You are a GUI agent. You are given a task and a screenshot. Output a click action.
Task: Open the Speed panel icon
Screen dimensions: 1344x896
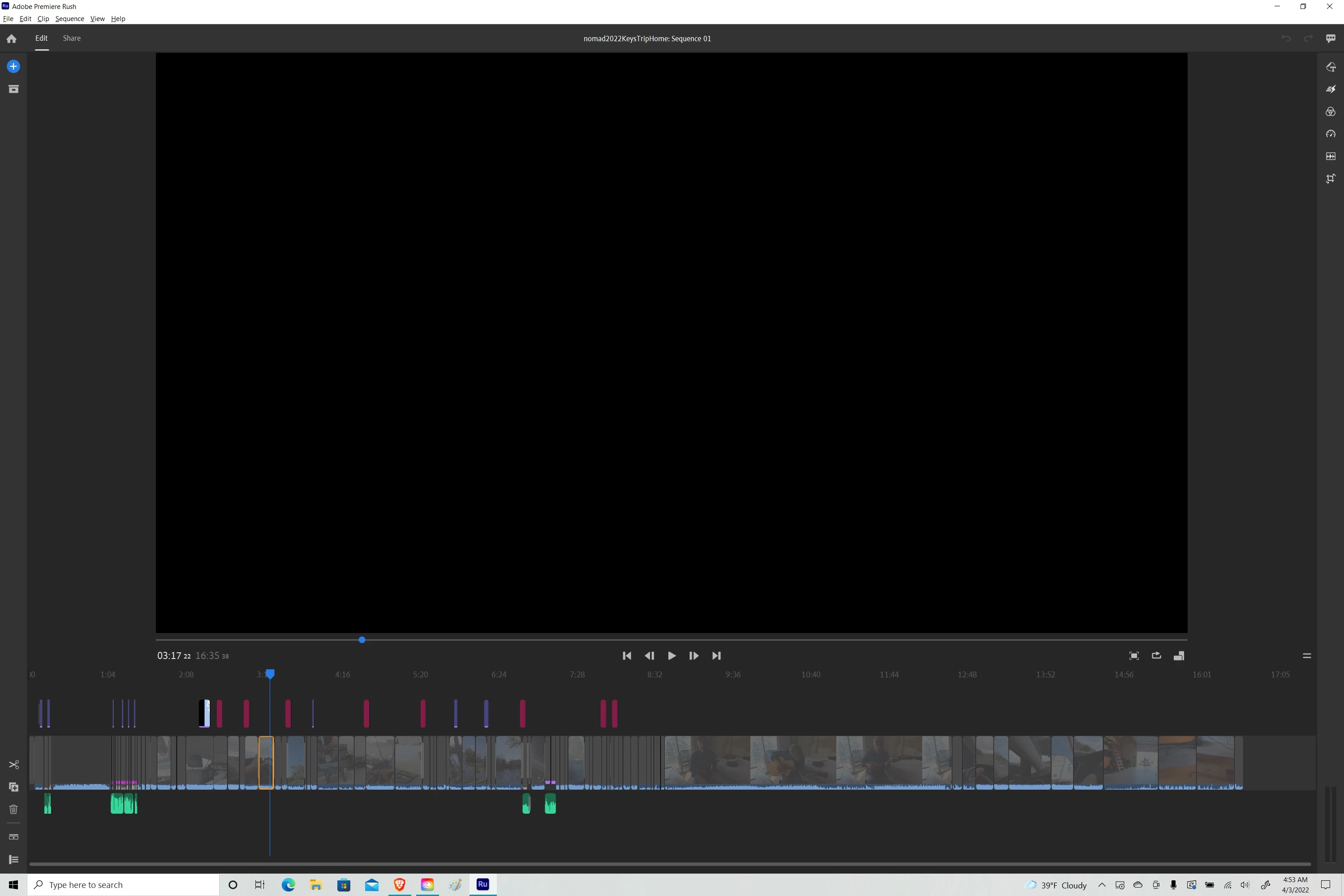tap(1330, 134)
